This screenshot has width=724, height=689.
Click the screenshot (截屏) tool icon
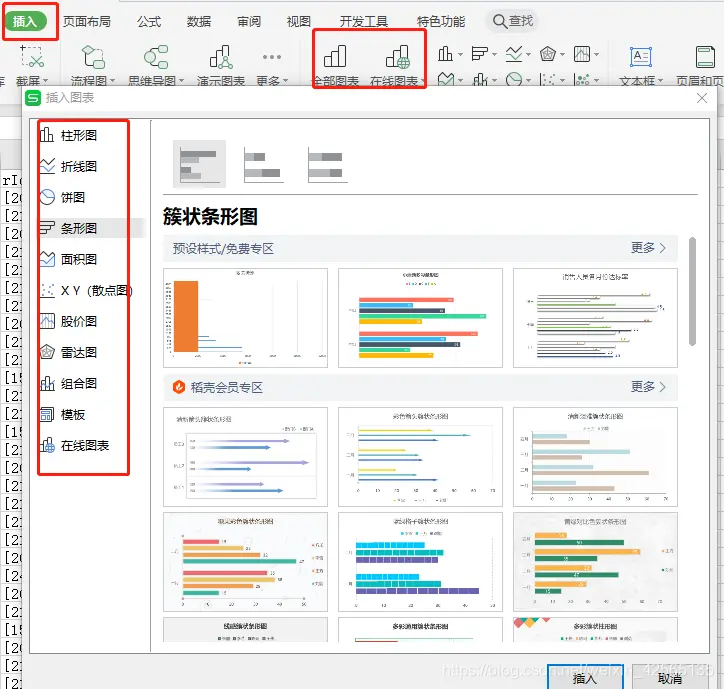(x=32, y=56)
